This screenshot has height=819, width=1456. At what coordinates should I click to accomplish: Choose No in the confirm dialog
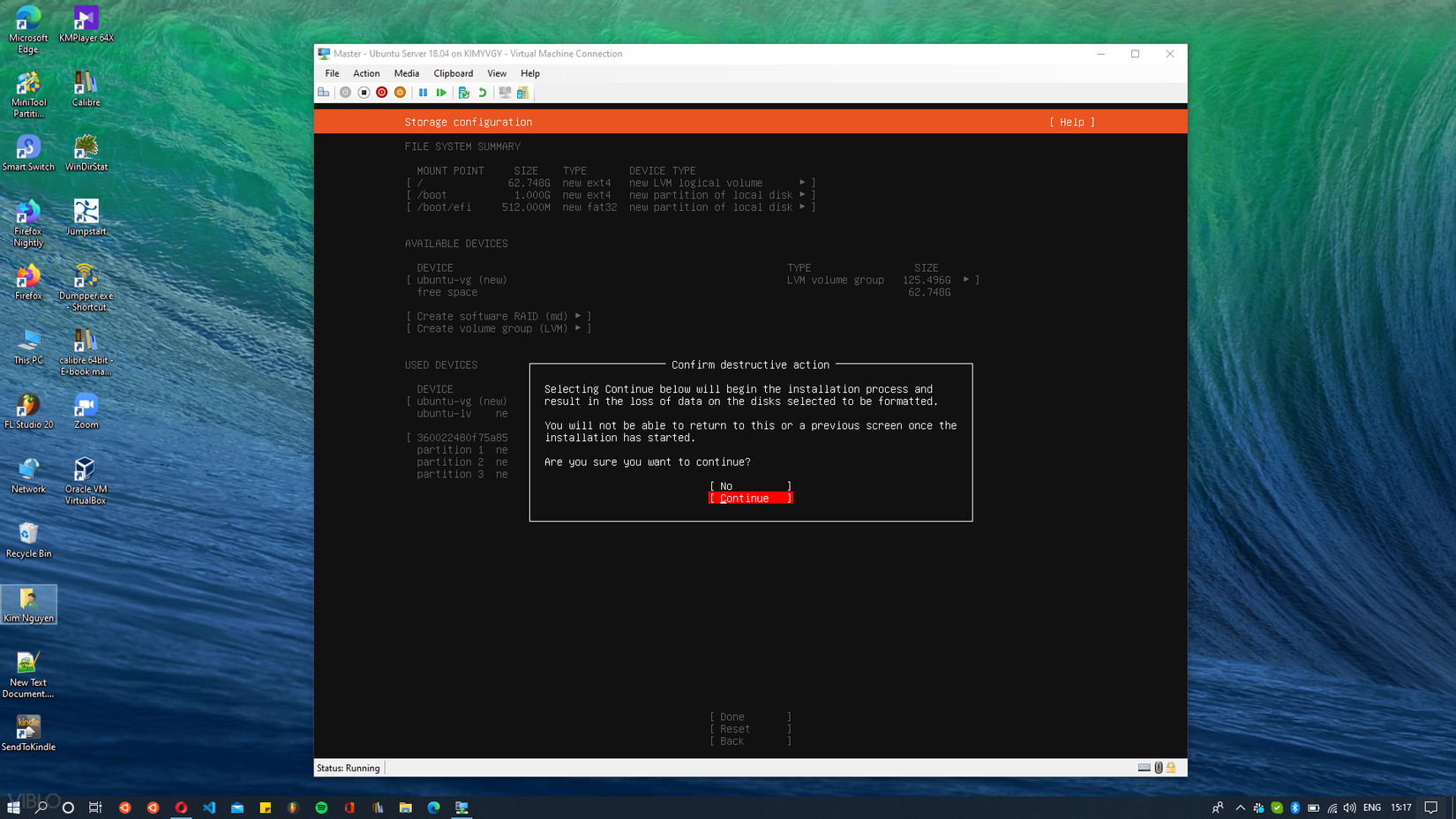(x=751, y=486)
